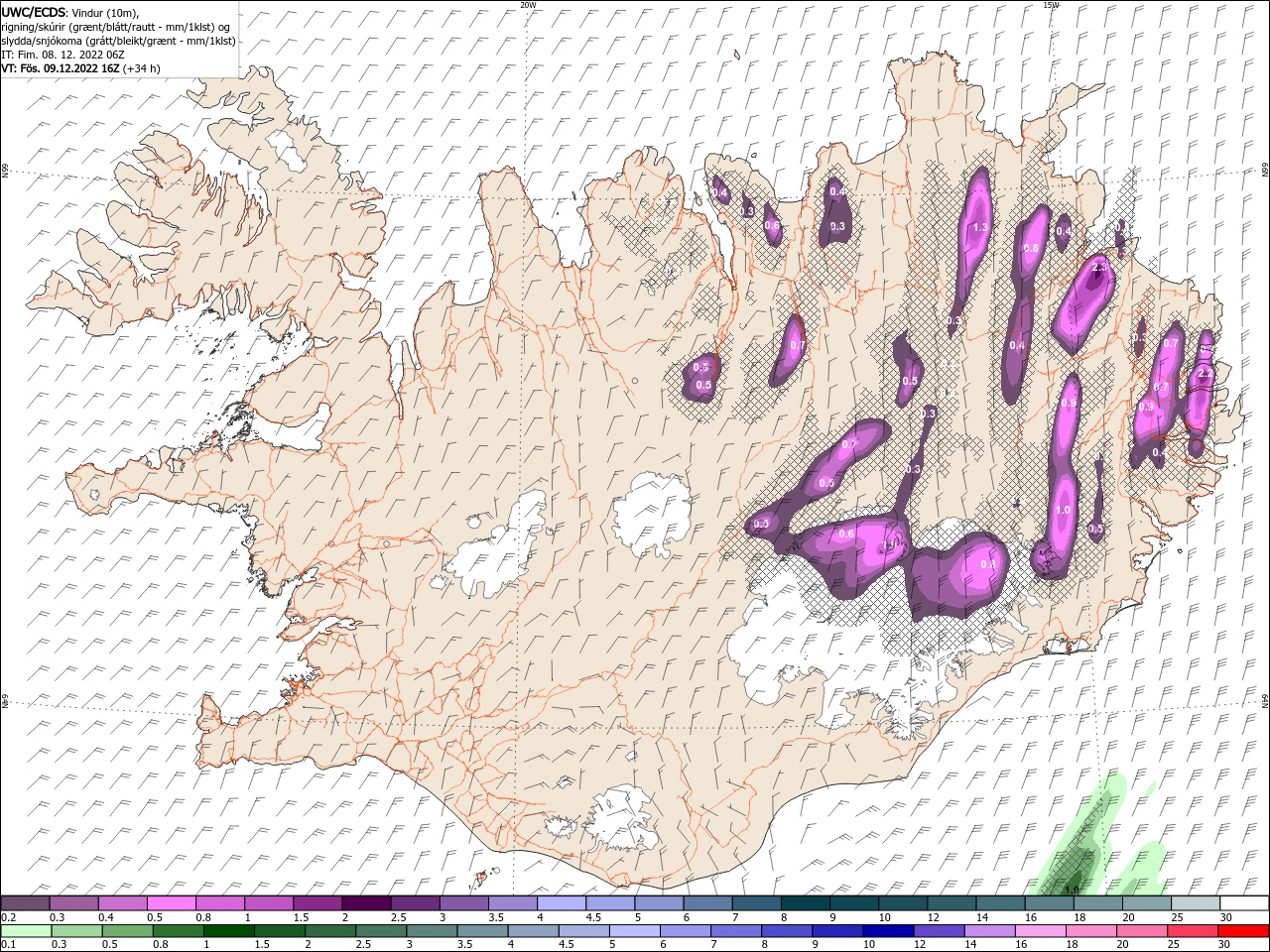The height and width of the screenshot is (952, 1270).
Task: Click the 'IT: Fim. 08. 12. 2022 06Z' line
Action: click(62, 55)
